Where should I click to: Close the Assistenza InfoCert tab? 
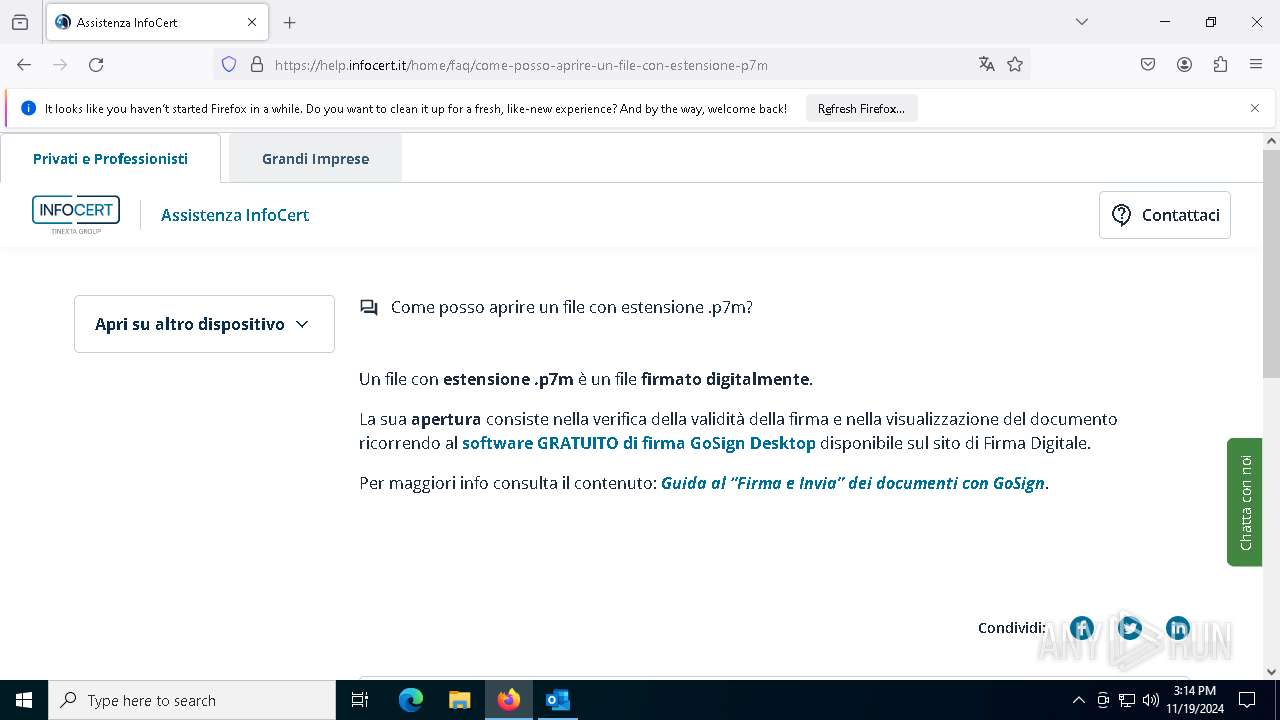point(252,22)
